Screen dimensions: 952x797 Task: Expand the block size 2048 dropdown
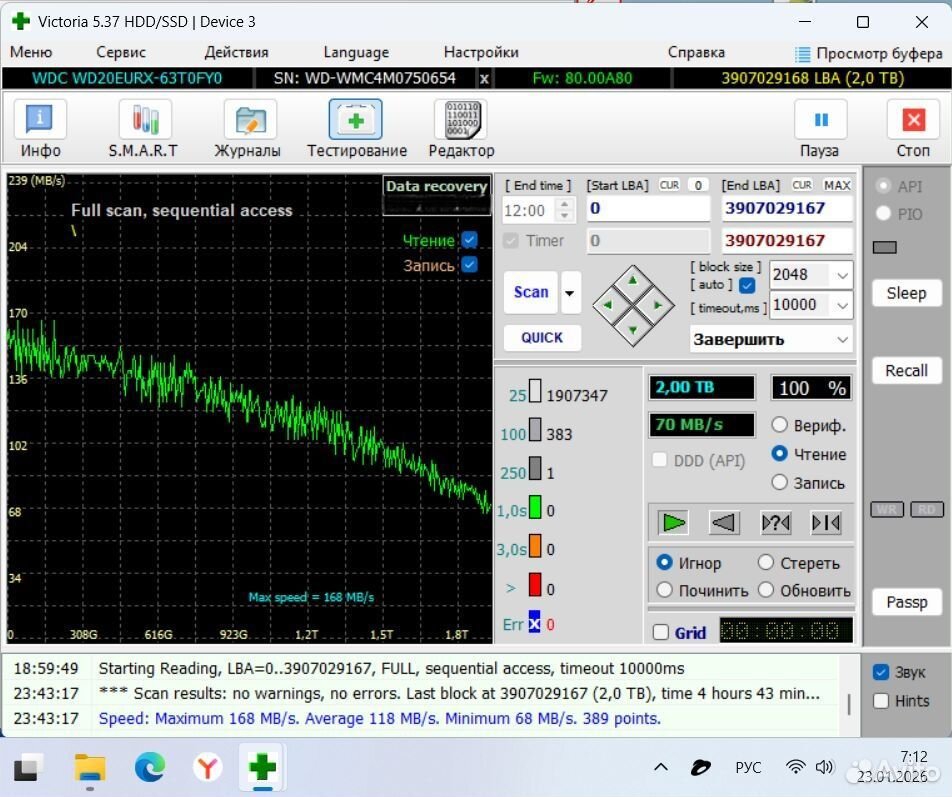(841, 275)
